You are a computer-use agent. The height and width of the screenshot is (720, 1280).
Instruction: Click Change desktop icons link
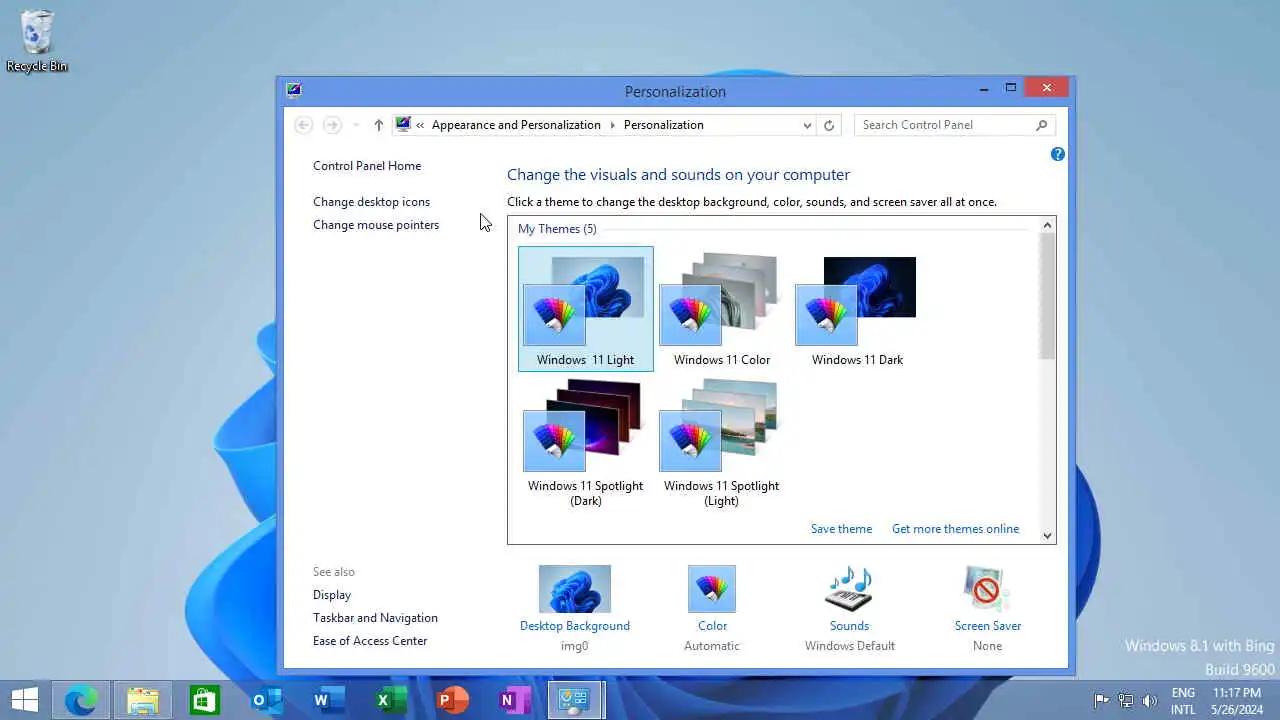371,202
